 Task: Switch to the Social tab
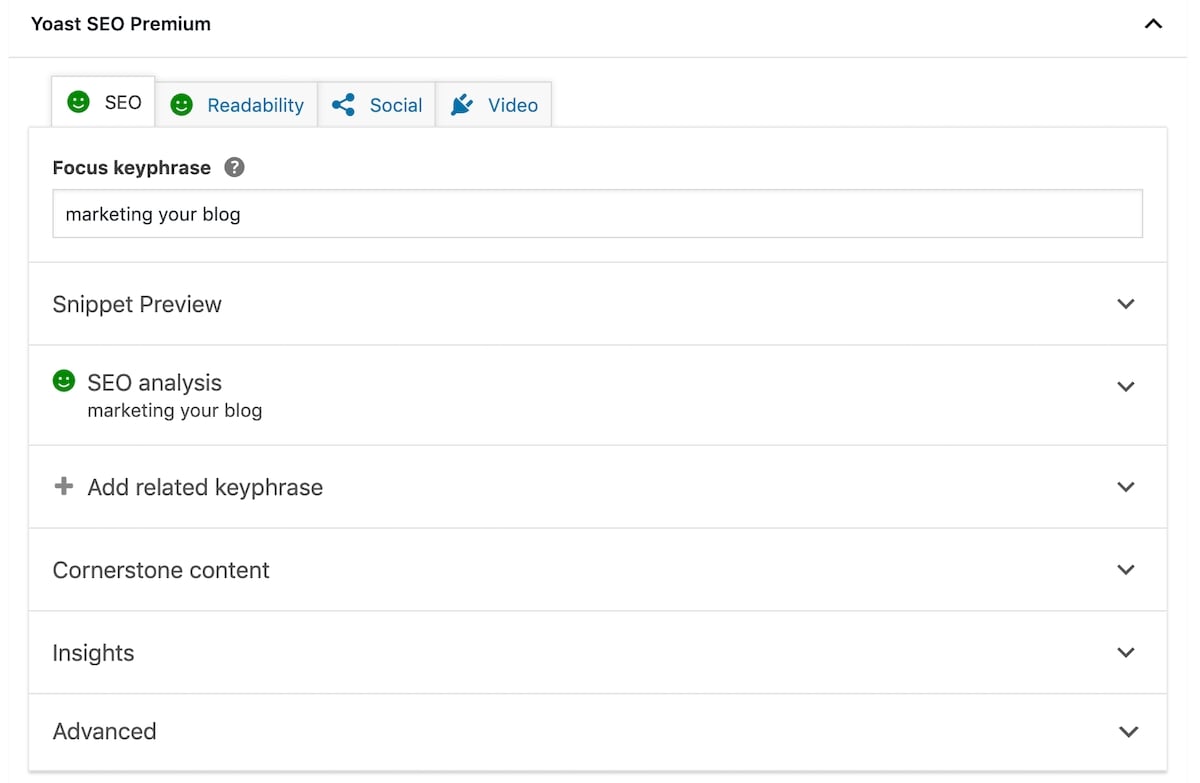[395, 104]
